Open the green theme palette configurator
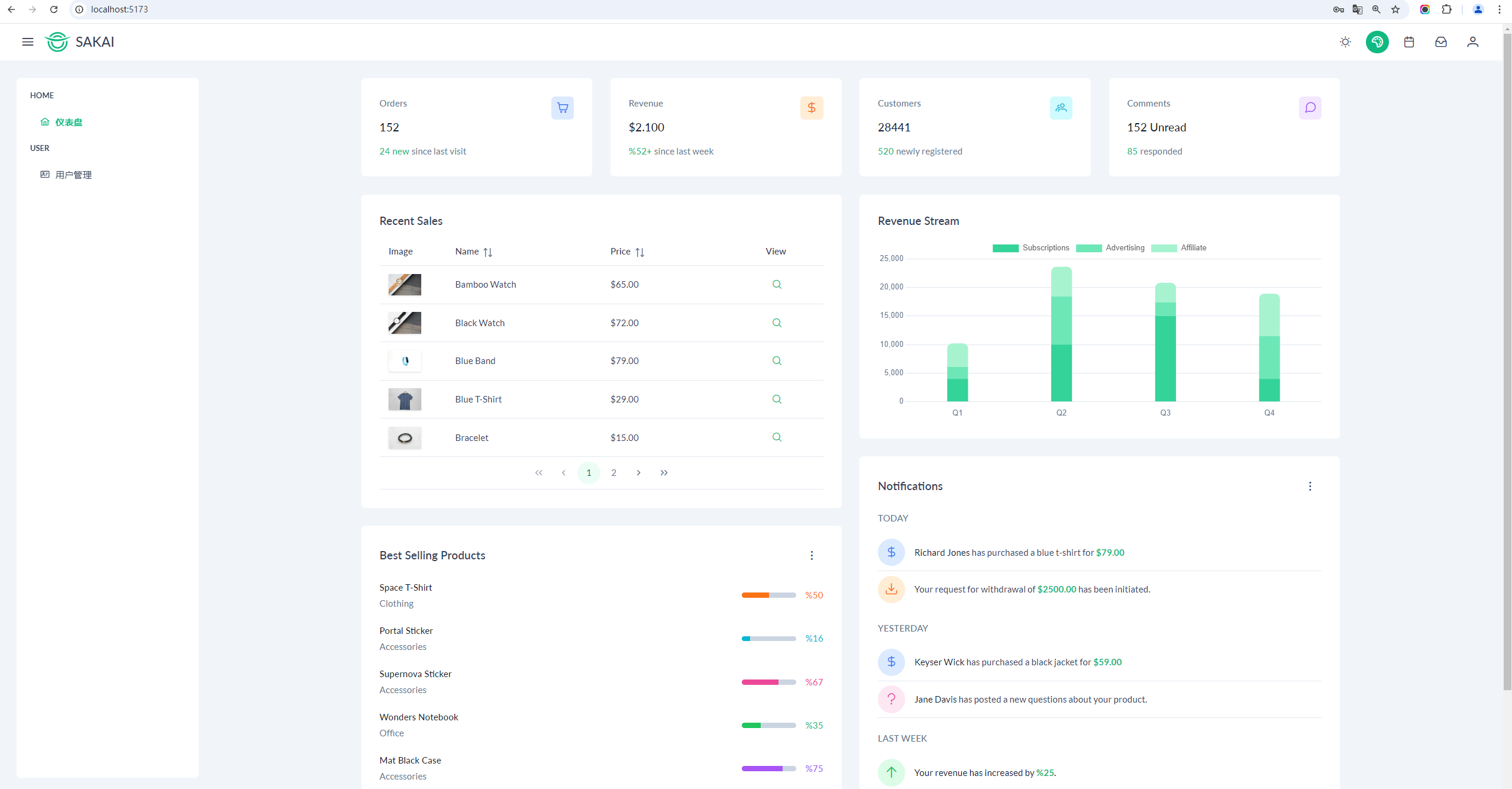 (1377, 42)
